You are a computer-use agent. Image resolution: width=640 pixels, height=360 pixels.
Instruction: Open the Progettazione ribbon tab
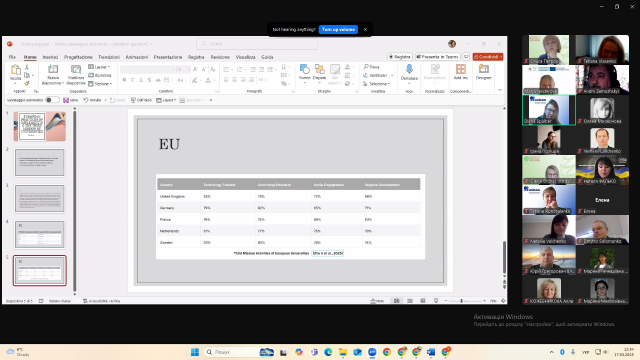tap(78, 57)
